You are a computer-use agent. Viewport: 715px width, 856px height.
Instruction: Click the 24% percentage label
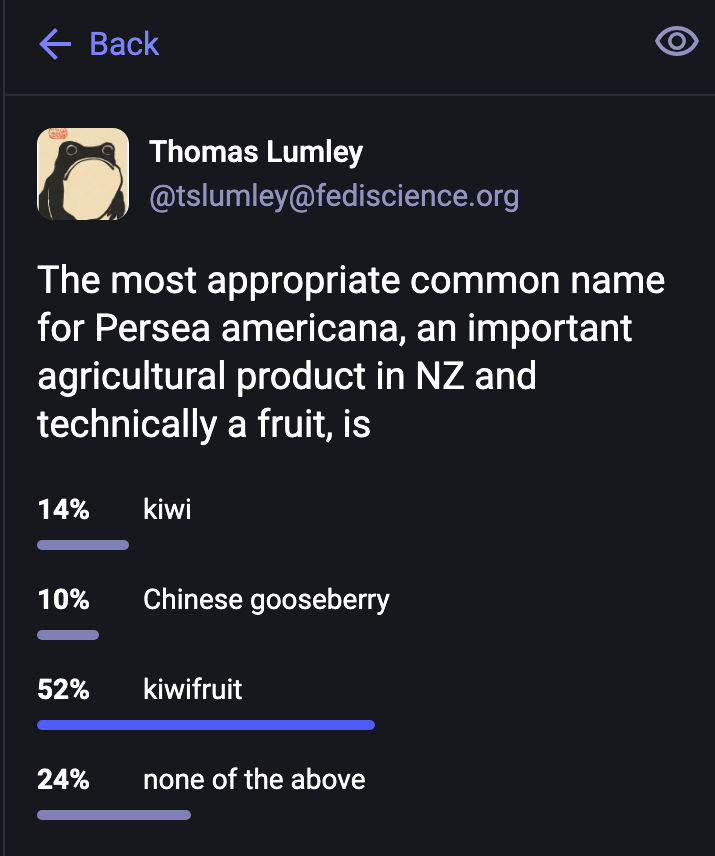[64, 780]
